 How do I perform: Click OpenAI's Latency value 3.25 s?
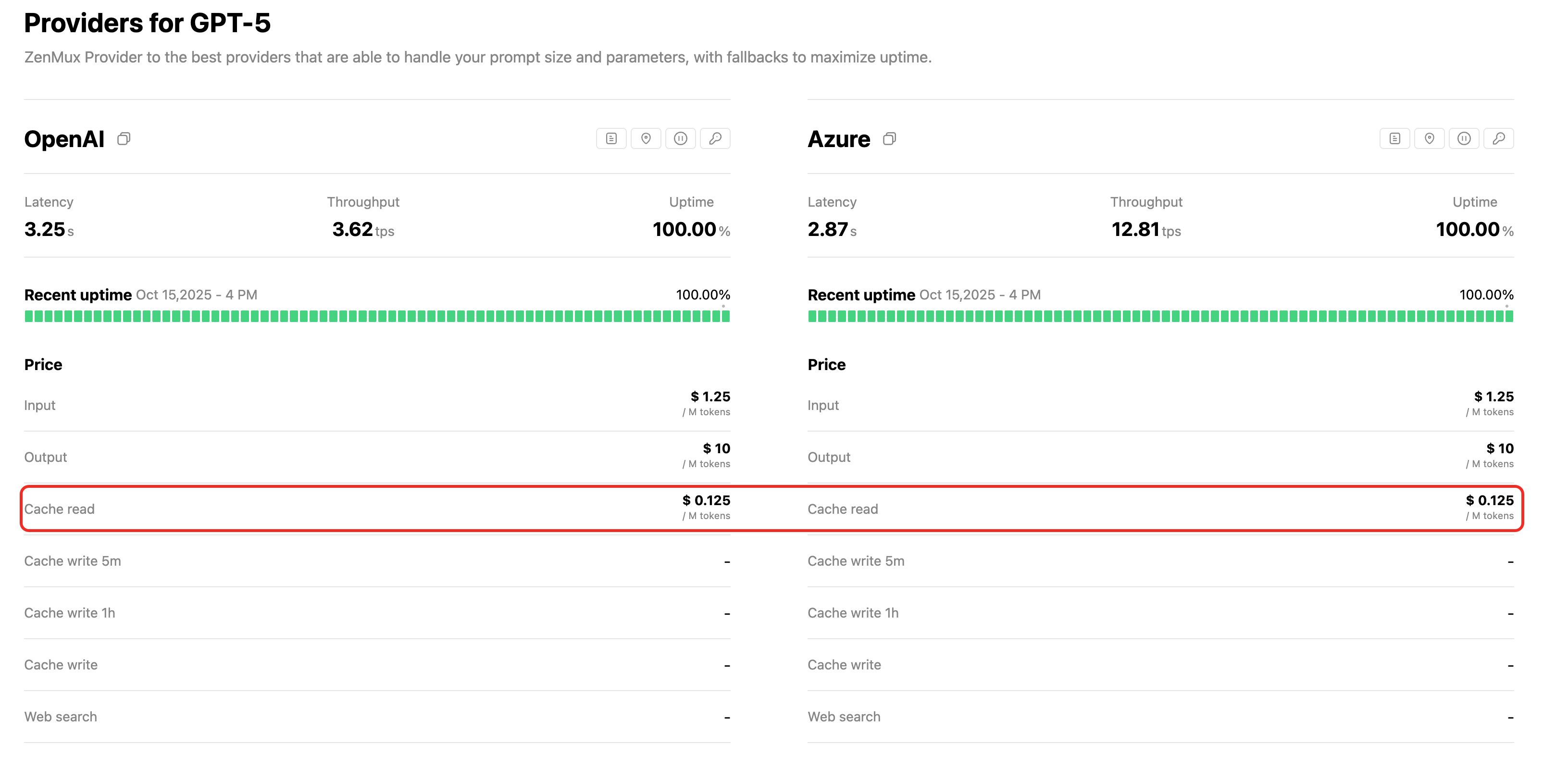coord(49,229)
